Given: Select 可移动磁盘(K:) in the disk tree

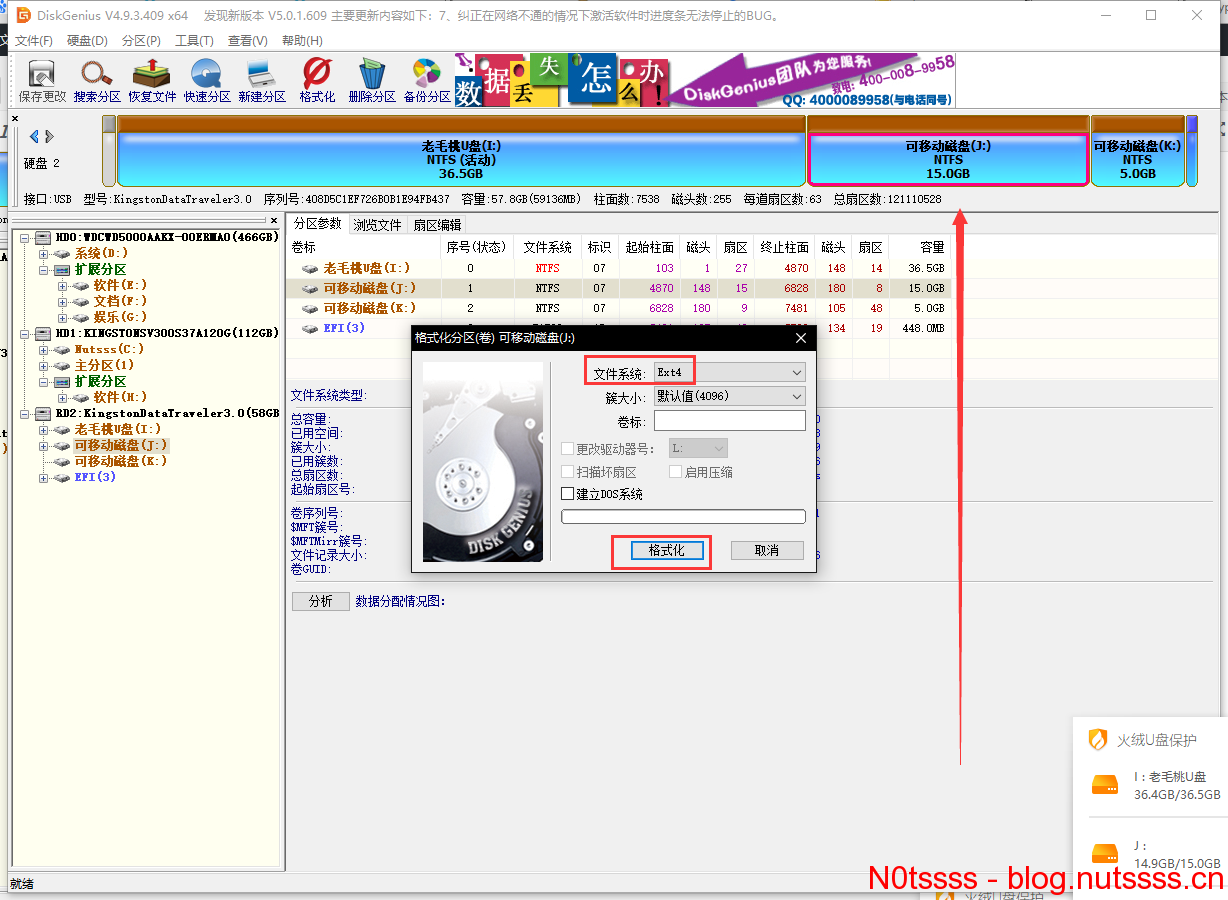Looking at the screenshot, I should [121, 461].
